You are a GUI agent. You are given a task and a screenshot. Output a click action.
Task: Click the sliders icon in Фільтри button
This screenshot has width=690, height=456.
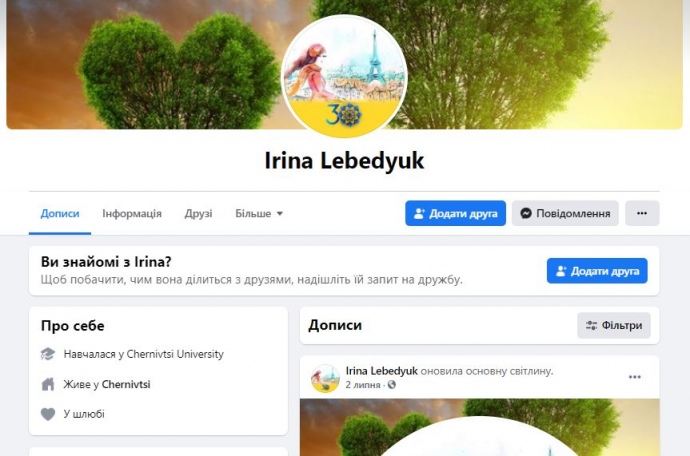(x=591, y=325)
